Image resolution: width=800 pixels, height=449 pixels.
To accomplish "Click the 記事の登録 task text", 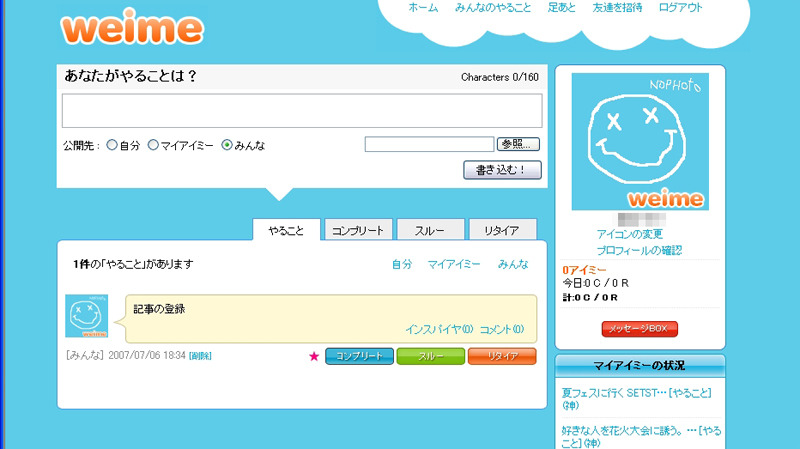I will [x=159, y=309].
